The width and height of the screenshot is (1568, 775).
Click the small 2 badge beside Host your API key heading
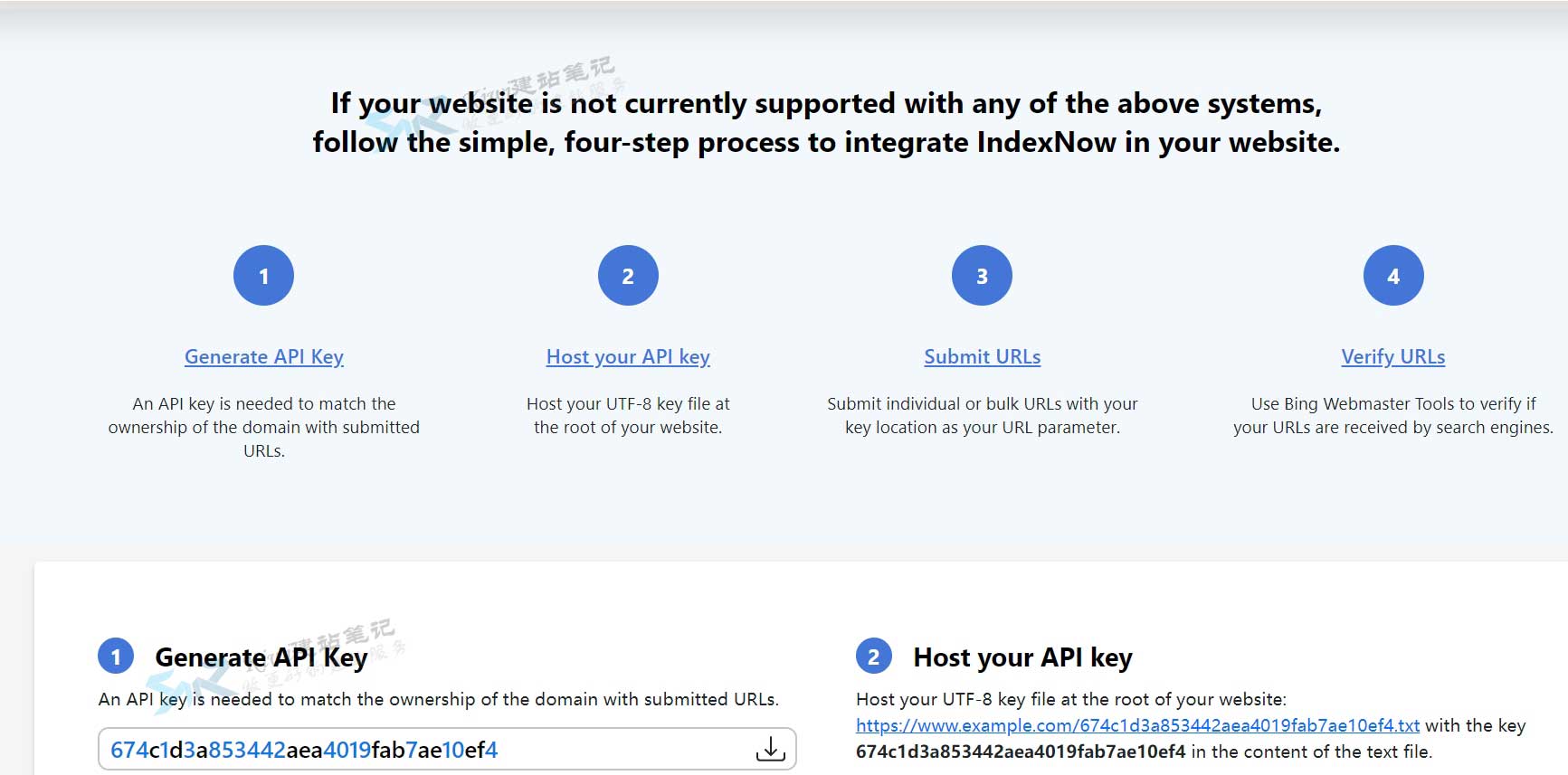tap(874, 657)
